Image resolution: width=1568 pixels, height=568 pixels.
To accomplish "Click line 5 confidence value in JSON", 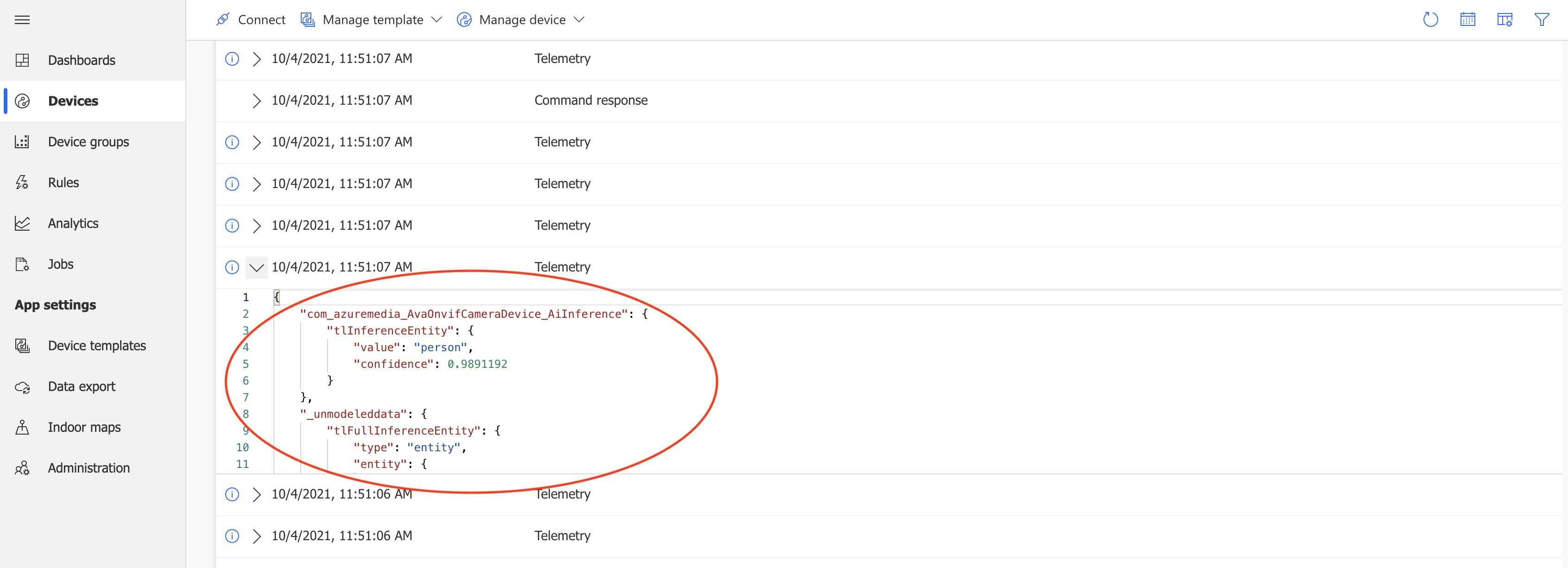I will coord(477,364).
